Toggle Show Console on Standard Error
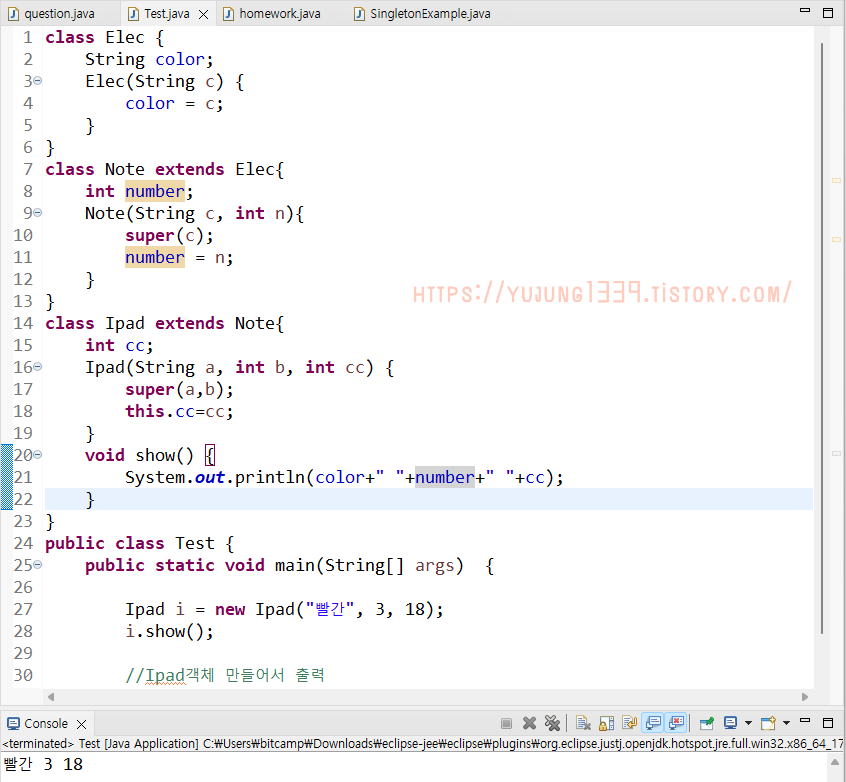The height and width of the screenshot is (782, 846). [x=676, y=723]
